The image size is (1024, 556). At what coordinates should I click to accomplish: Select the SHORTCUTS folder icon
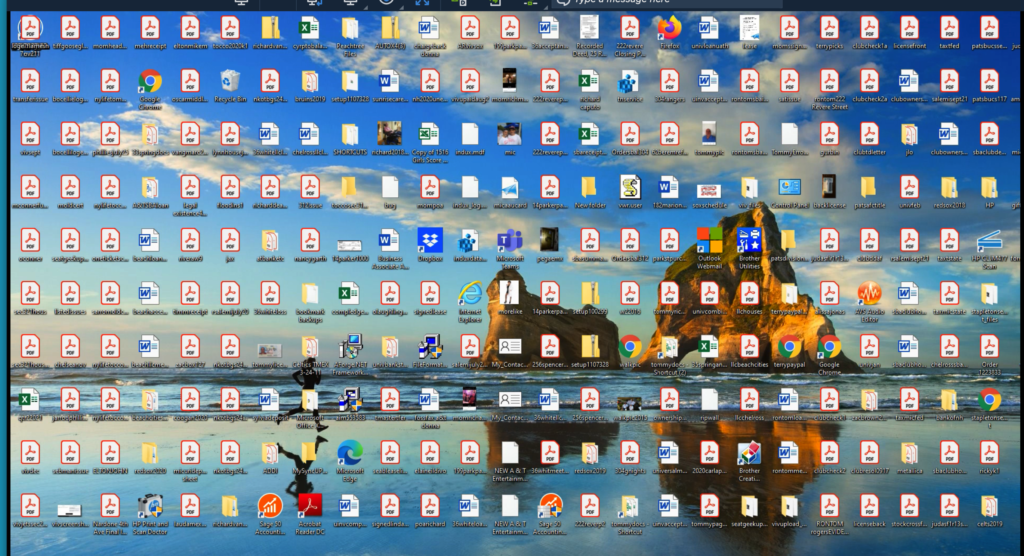tap(350, 135)
